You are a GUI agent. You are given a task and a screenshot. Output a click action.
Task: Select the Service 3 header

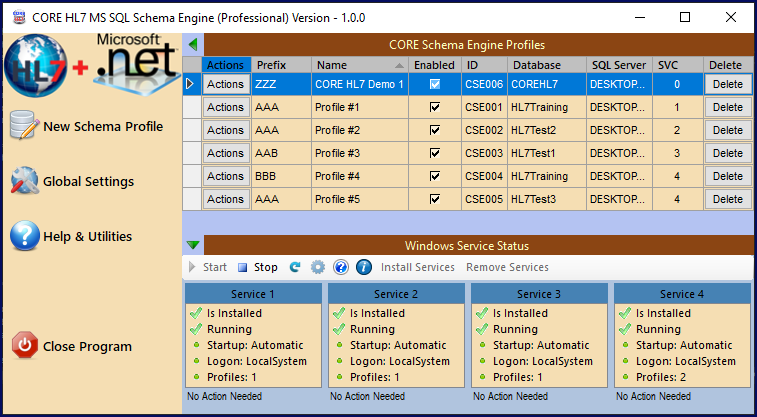point(539,294)
